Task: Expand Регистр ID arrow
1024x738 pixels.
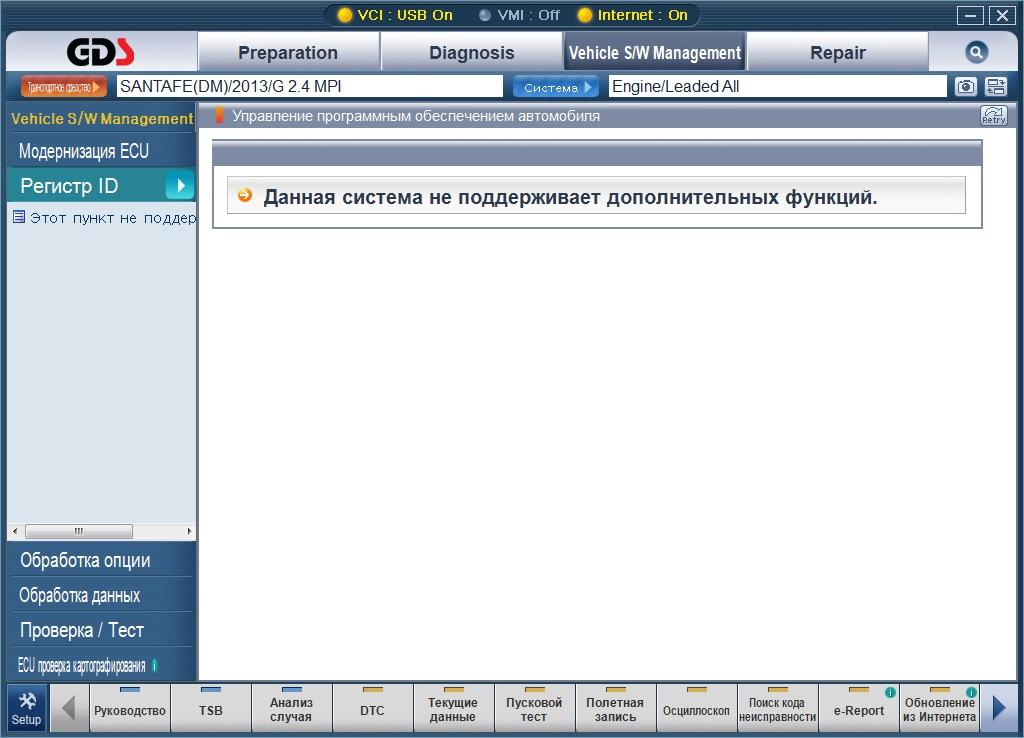Action: click(x=180, y=185)
